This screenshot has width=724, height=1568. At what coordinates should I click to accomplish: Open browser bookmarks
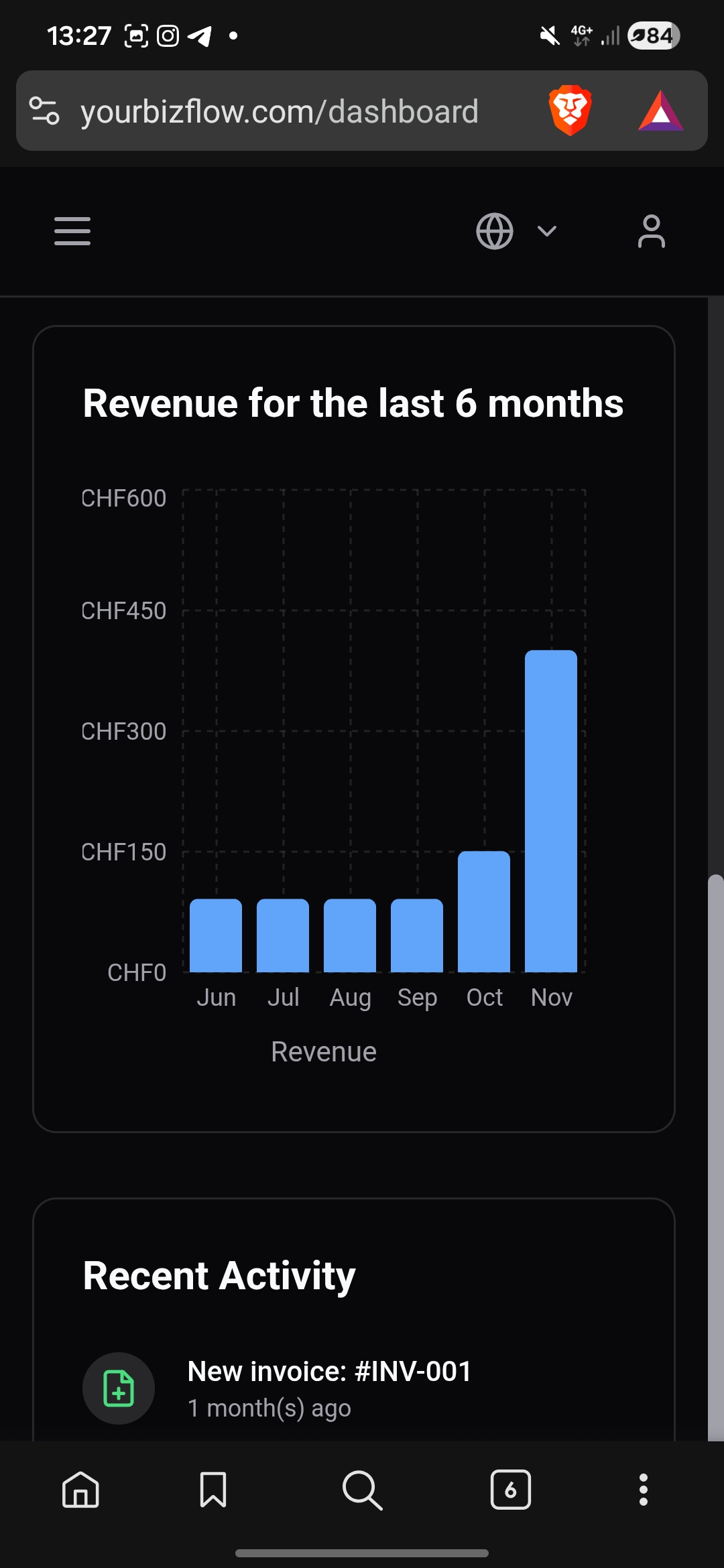tap(213, 1490)
